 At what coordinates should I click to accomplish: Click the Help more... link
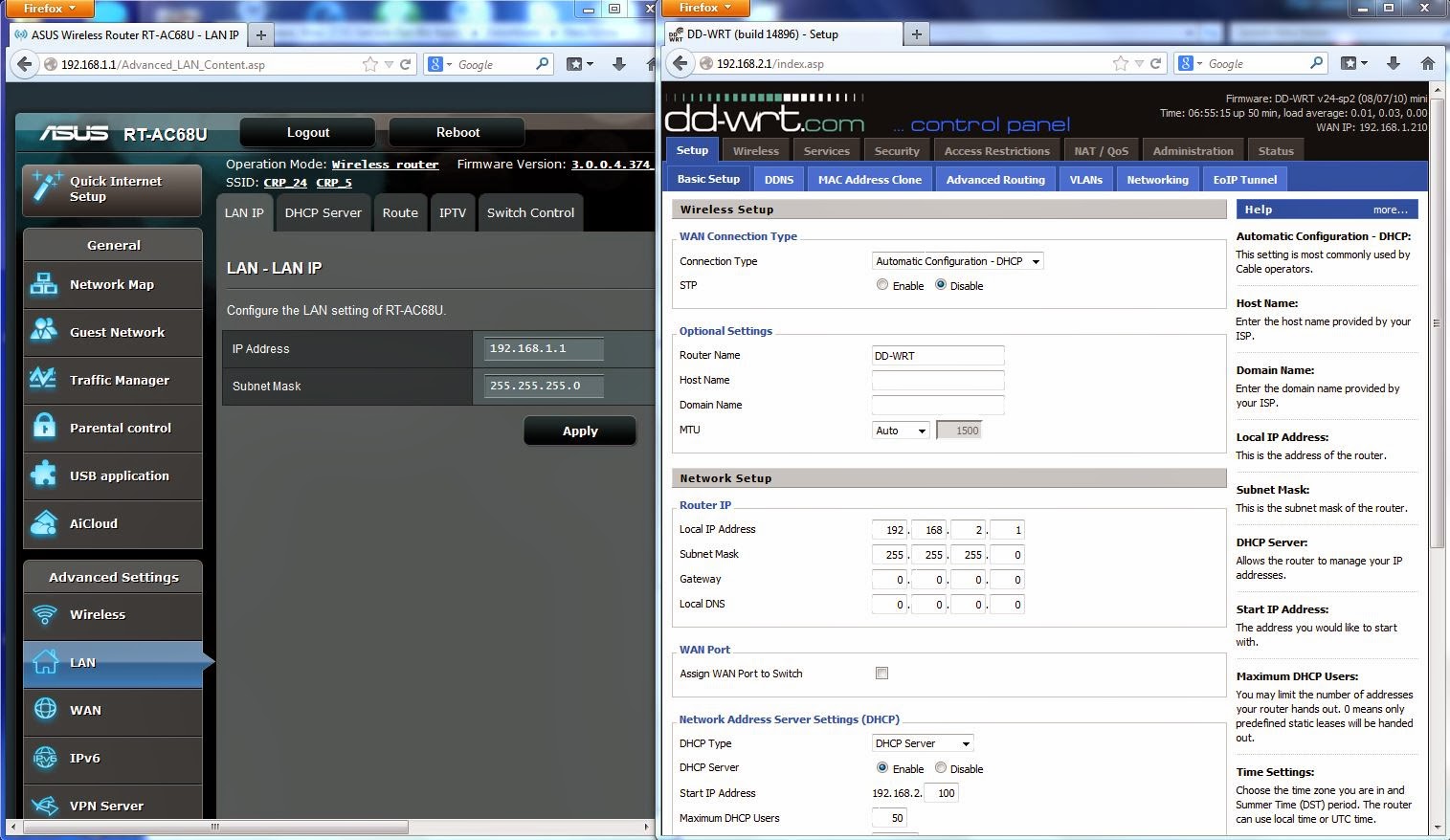[1390, 210]
